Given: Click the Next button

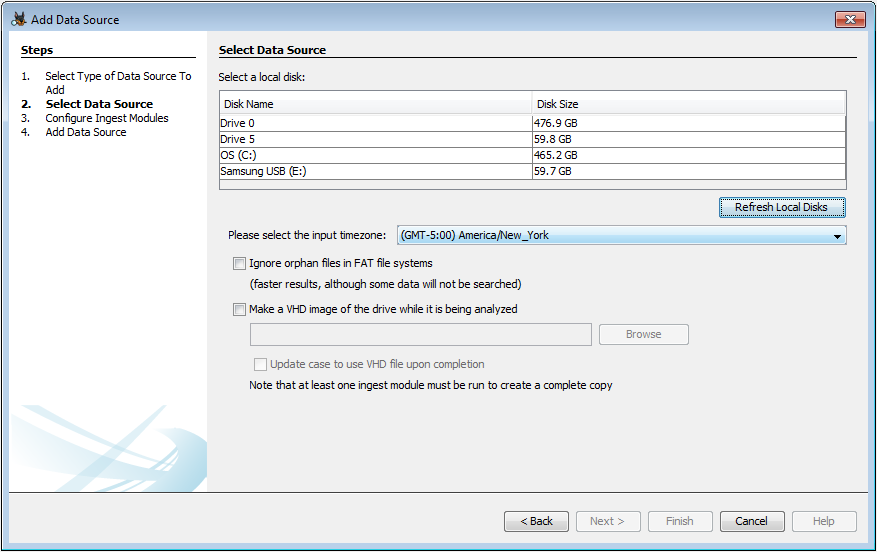Looking at the screenshot, I should (607, 521).
